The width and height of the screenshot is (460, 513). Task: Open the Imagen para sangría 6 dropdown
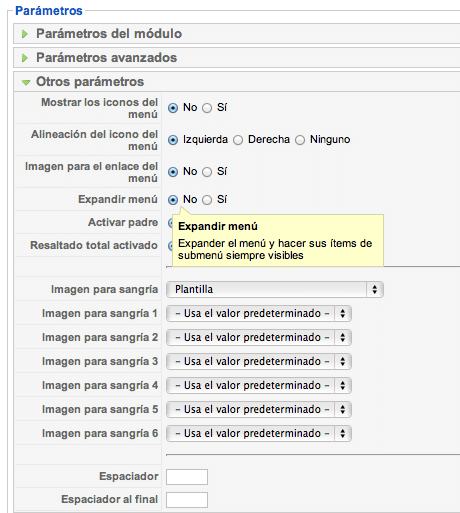(x=259, y=434)
